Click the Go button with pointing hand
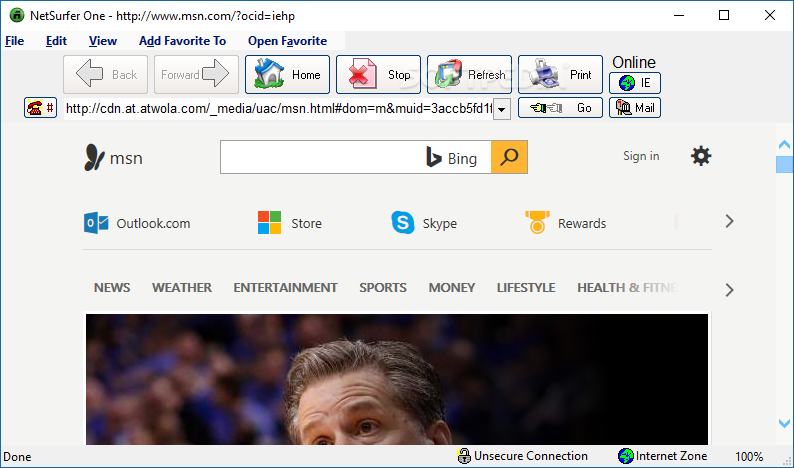Viewport: 794px width, 468px height. (561, 108)
